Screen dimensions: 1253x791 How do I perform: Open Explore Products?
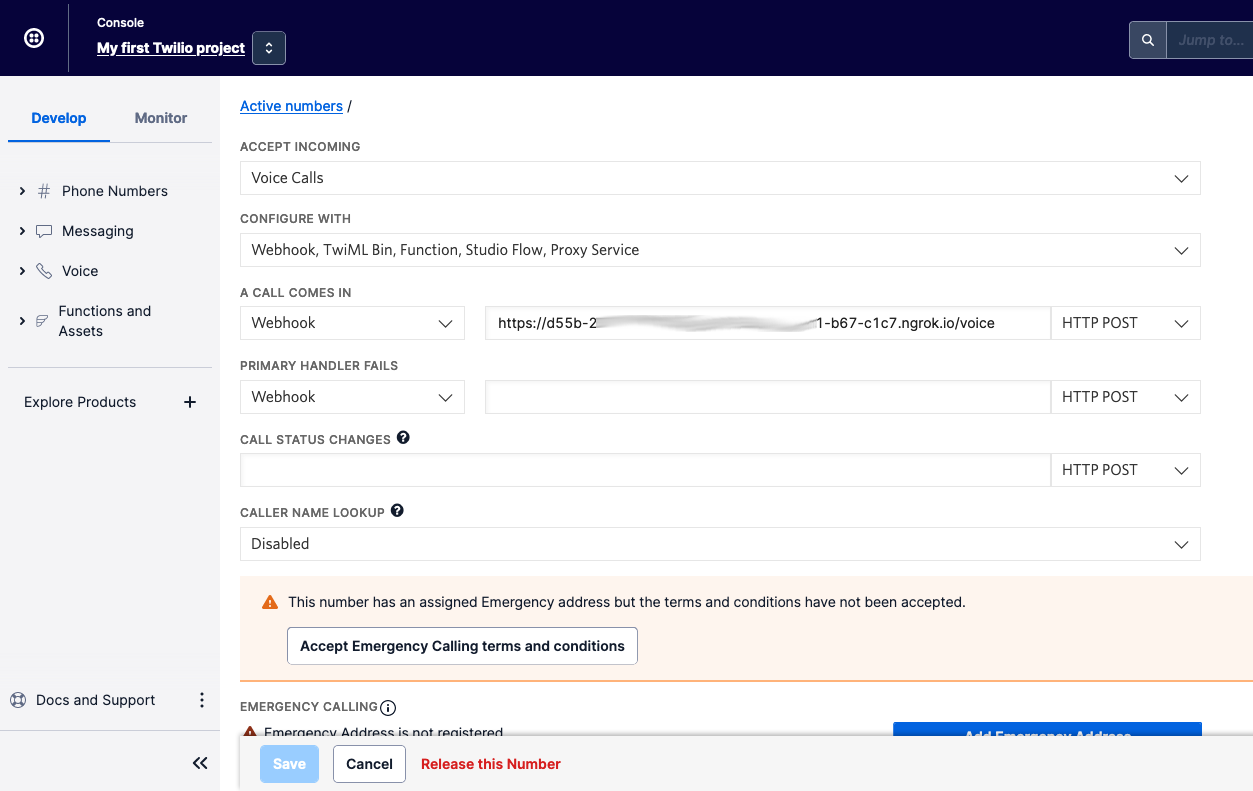coord(80,402)
